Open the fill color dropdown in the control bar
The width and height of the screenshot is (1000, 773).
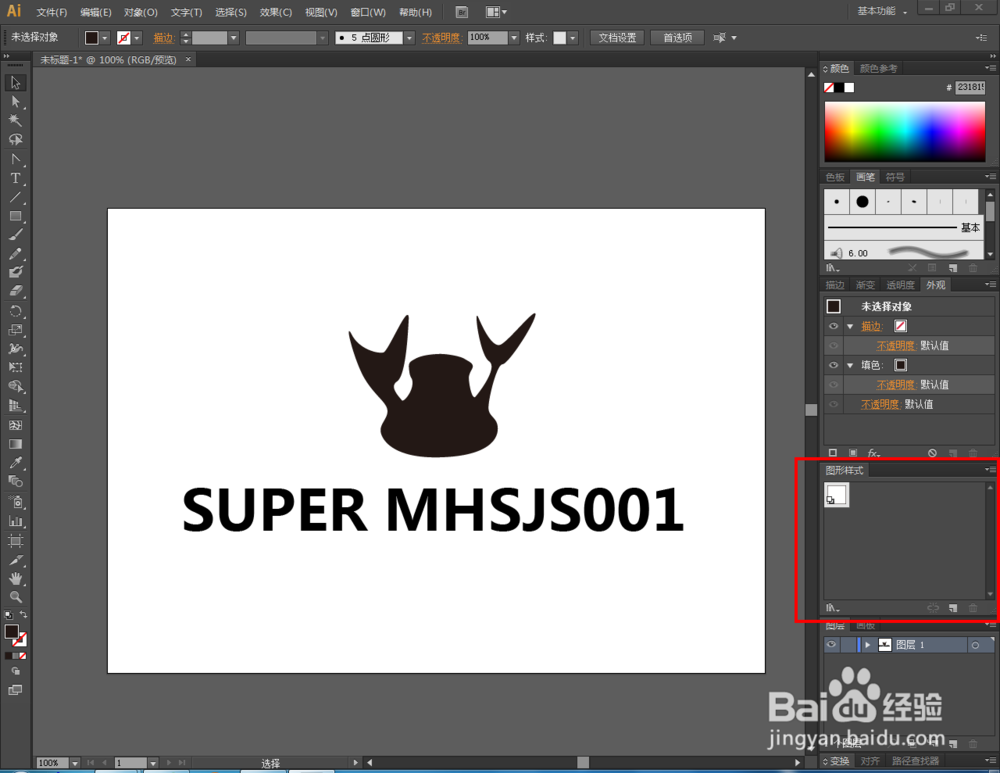[x=105, y=38]
